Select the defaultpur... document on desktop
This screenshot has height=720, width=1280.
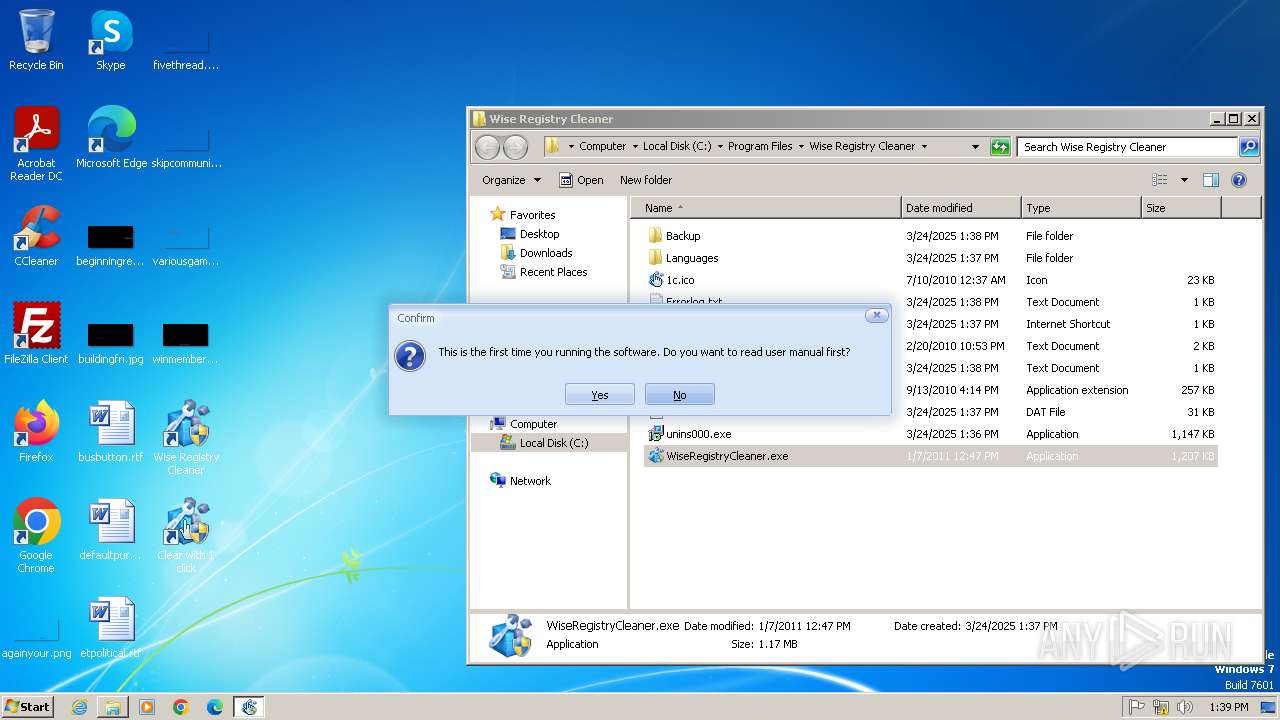pos(111,529)
